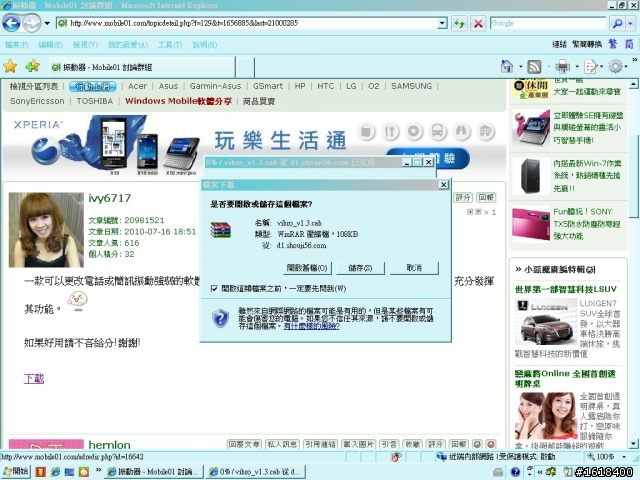Open the recent pages dropdown arrow

(47, 23)
